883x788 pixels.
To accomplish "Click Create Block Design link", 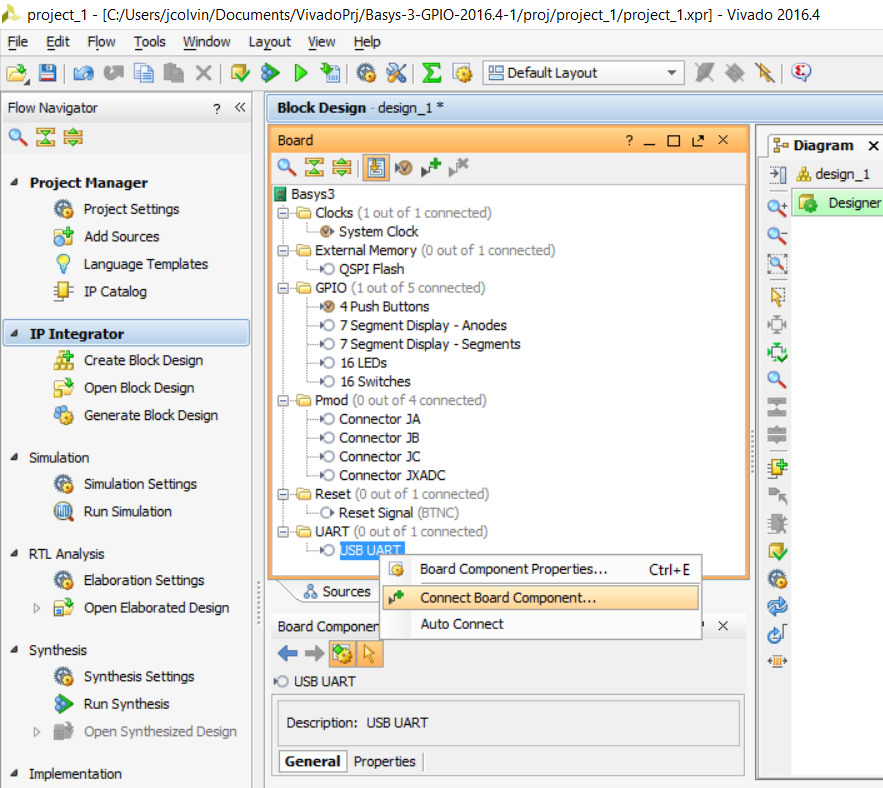I will (144, 360).
